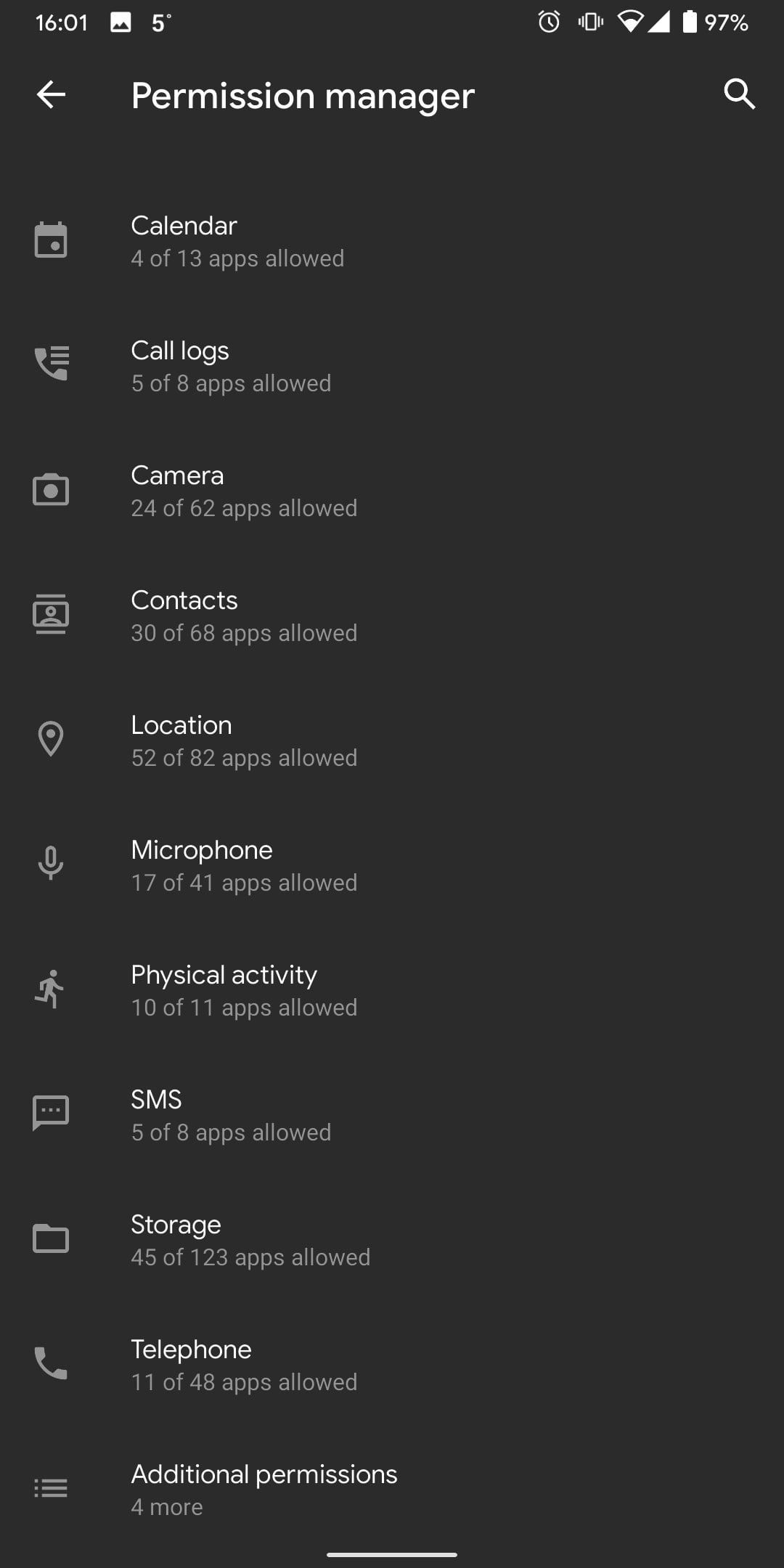This screenshot has width=784, height=1568.
Task: Tap the back arrow icon
Action: [x=51, y=94]
